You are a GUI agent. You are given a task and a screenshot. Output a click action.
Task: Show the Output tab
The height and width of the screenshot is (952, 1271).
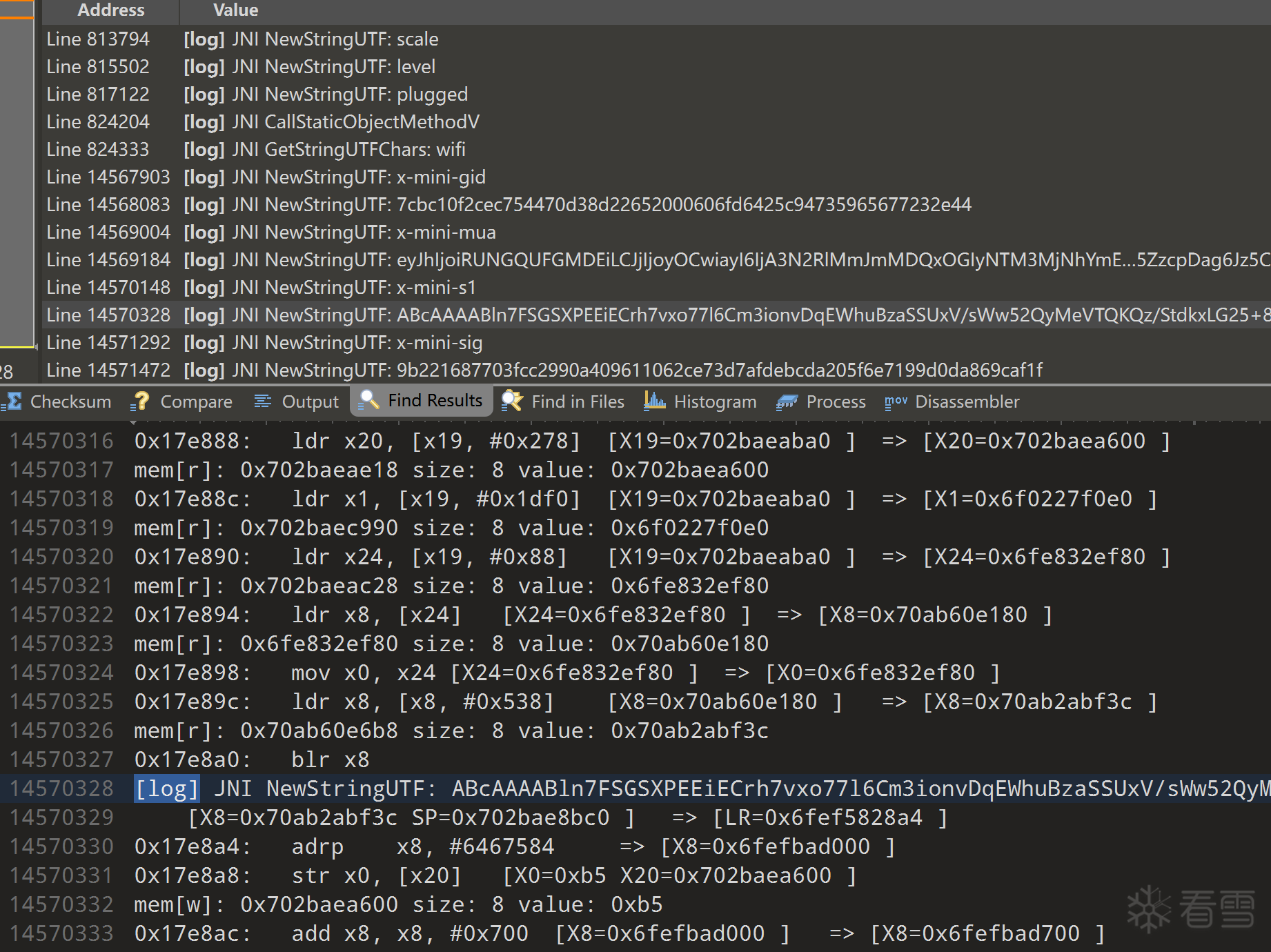tap(297, 401)
